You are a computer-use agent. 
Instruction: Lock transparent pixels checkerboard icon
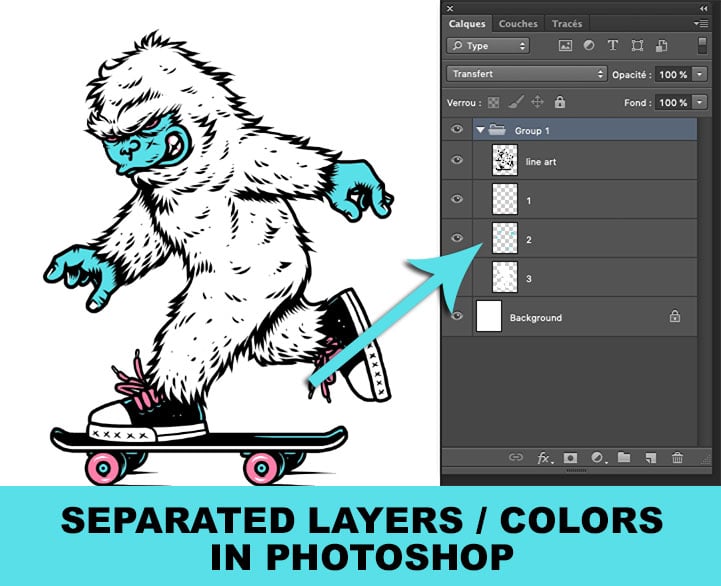pyautogui.click(x=493, y=102)
